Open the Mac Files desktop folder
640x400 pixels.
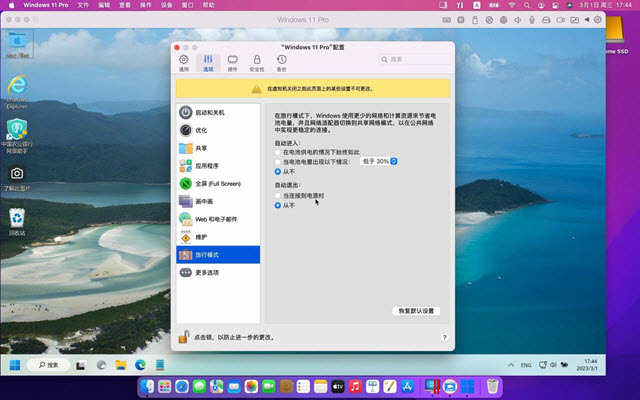coord(17,44)
